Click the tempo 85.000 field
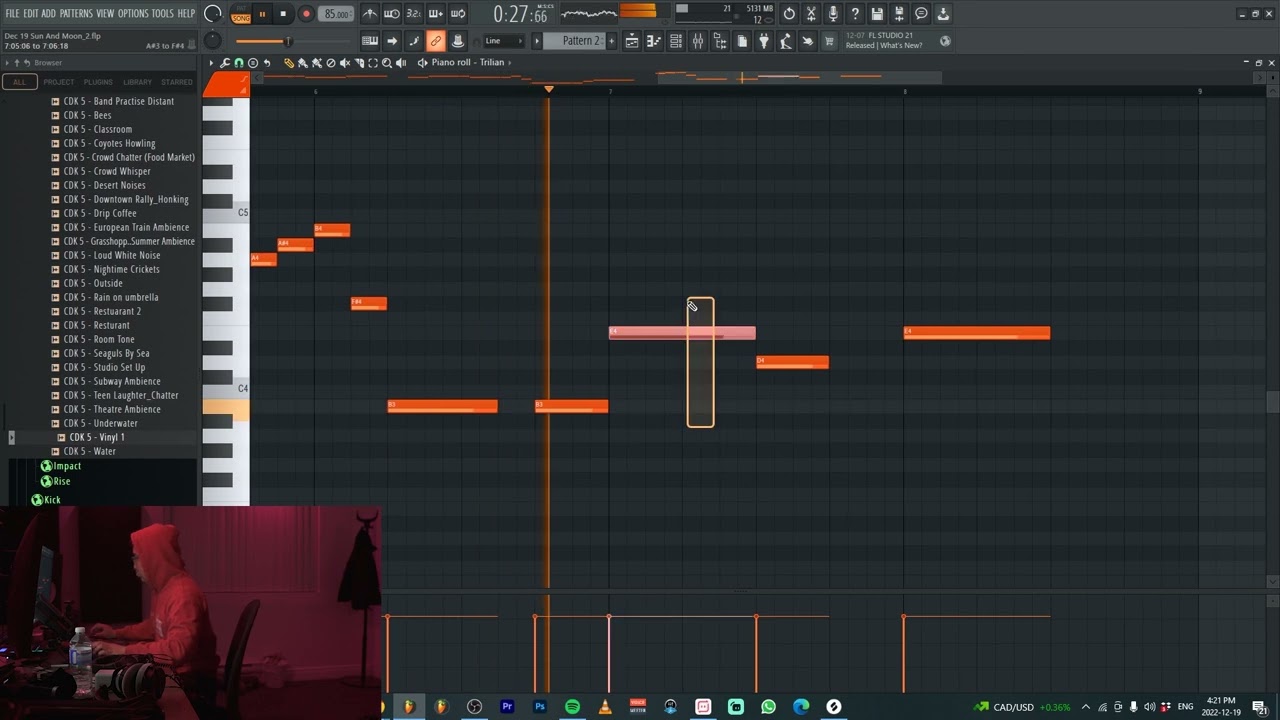This screenshot has width=1280, height=720. point(337,14)
